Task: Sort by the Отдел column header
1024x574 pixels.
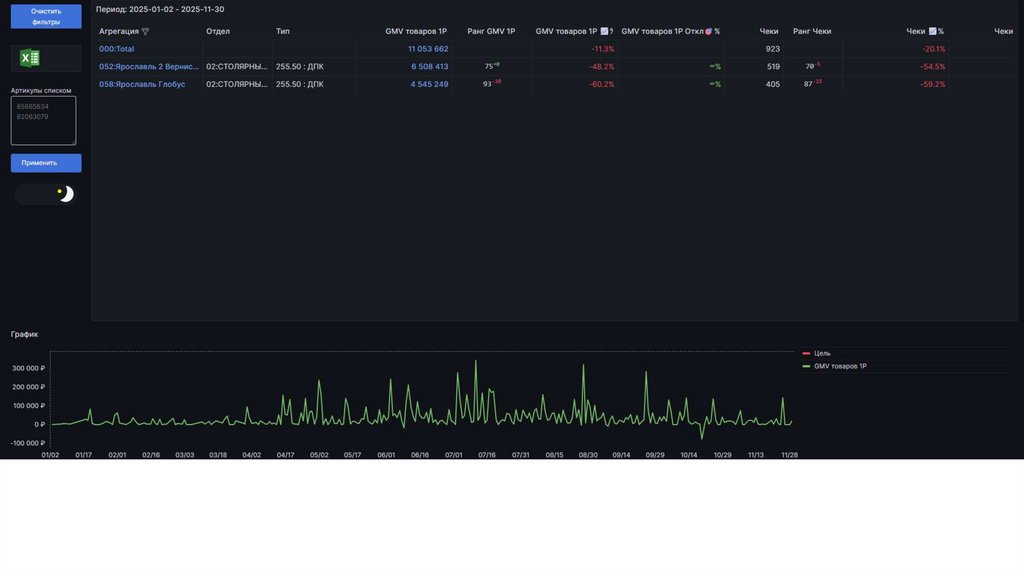Action: pyautogui.click(x=218, y=31)
